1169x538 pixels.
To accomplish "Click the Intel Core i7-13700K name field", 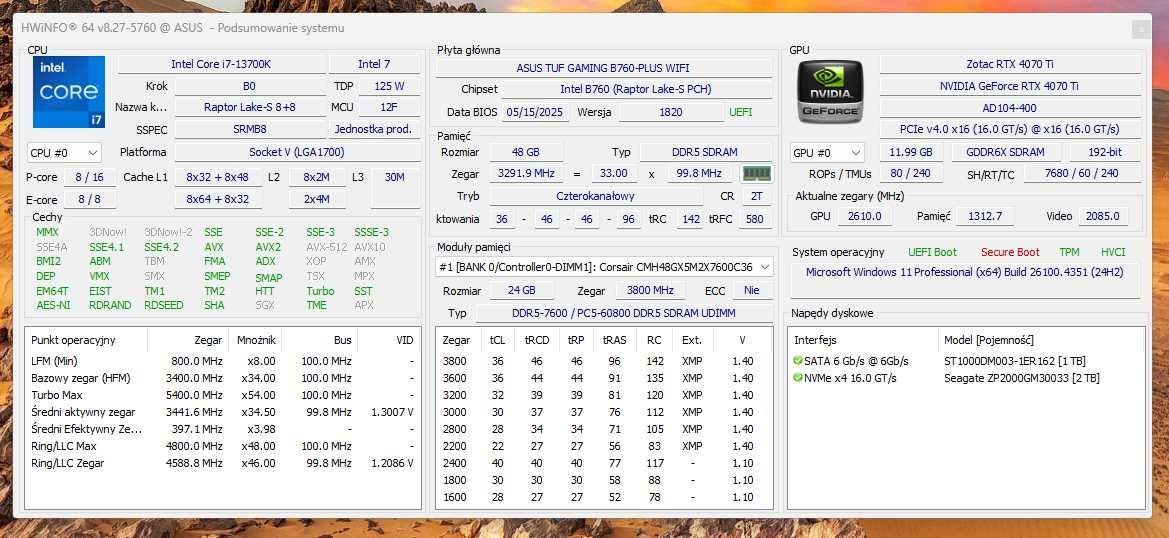I will (221, 65).
